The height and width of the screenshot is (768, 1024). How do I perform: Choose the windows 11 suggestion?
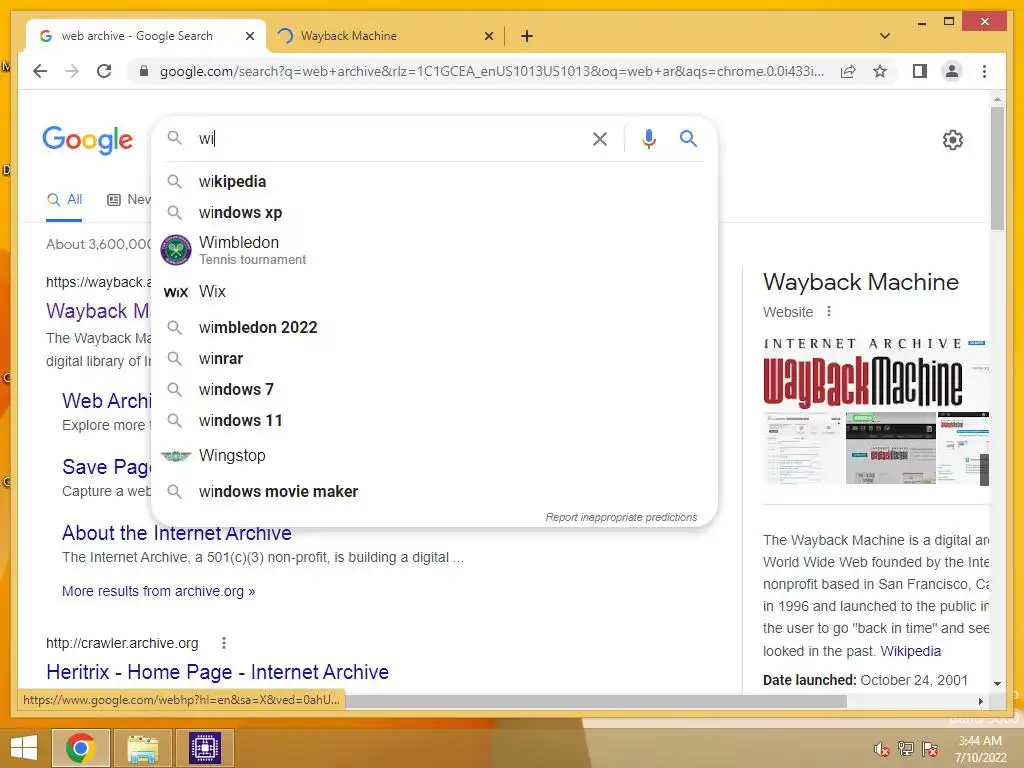coord(434,421)
